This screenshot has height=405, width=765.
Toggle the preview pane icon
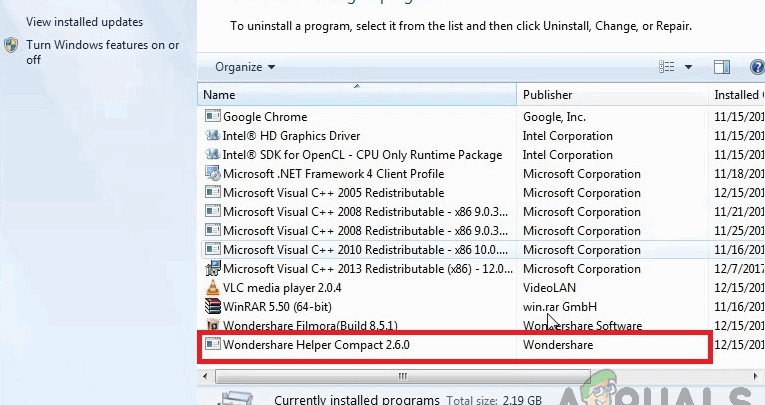pos(722,67)
